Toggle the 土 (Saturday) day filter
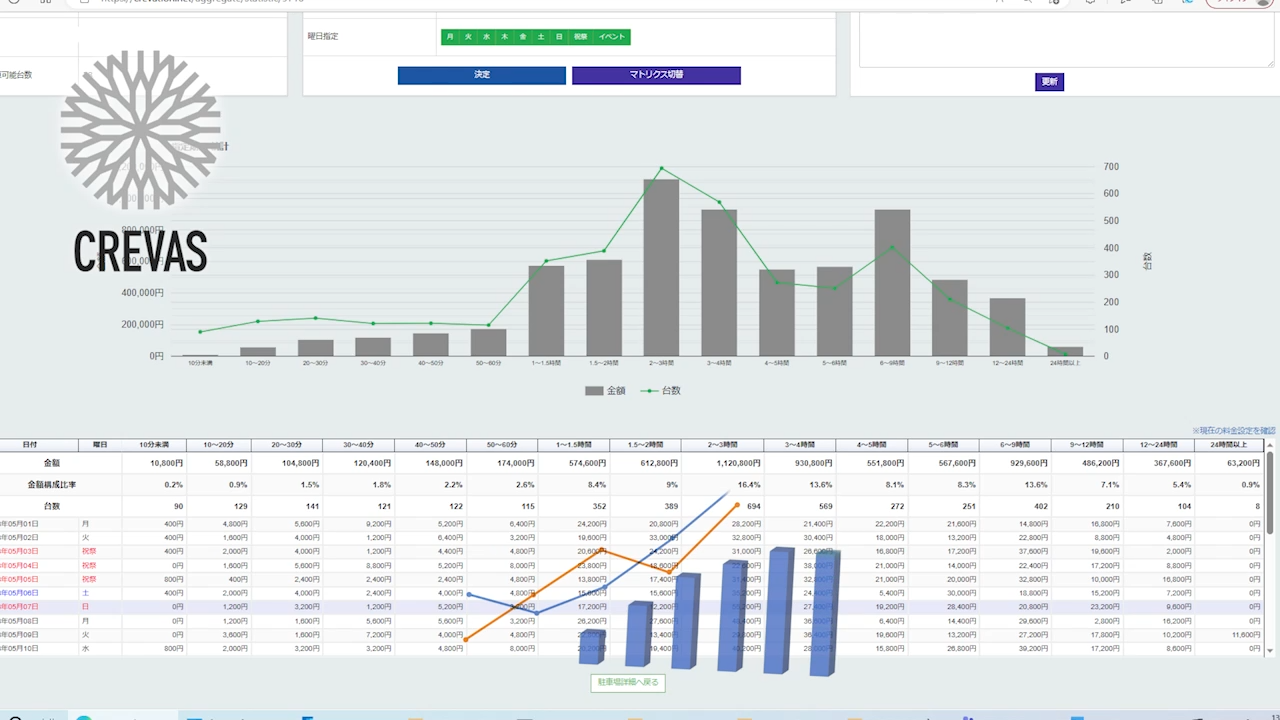The height and width of the screenshot is (720, 1280). 541,37
